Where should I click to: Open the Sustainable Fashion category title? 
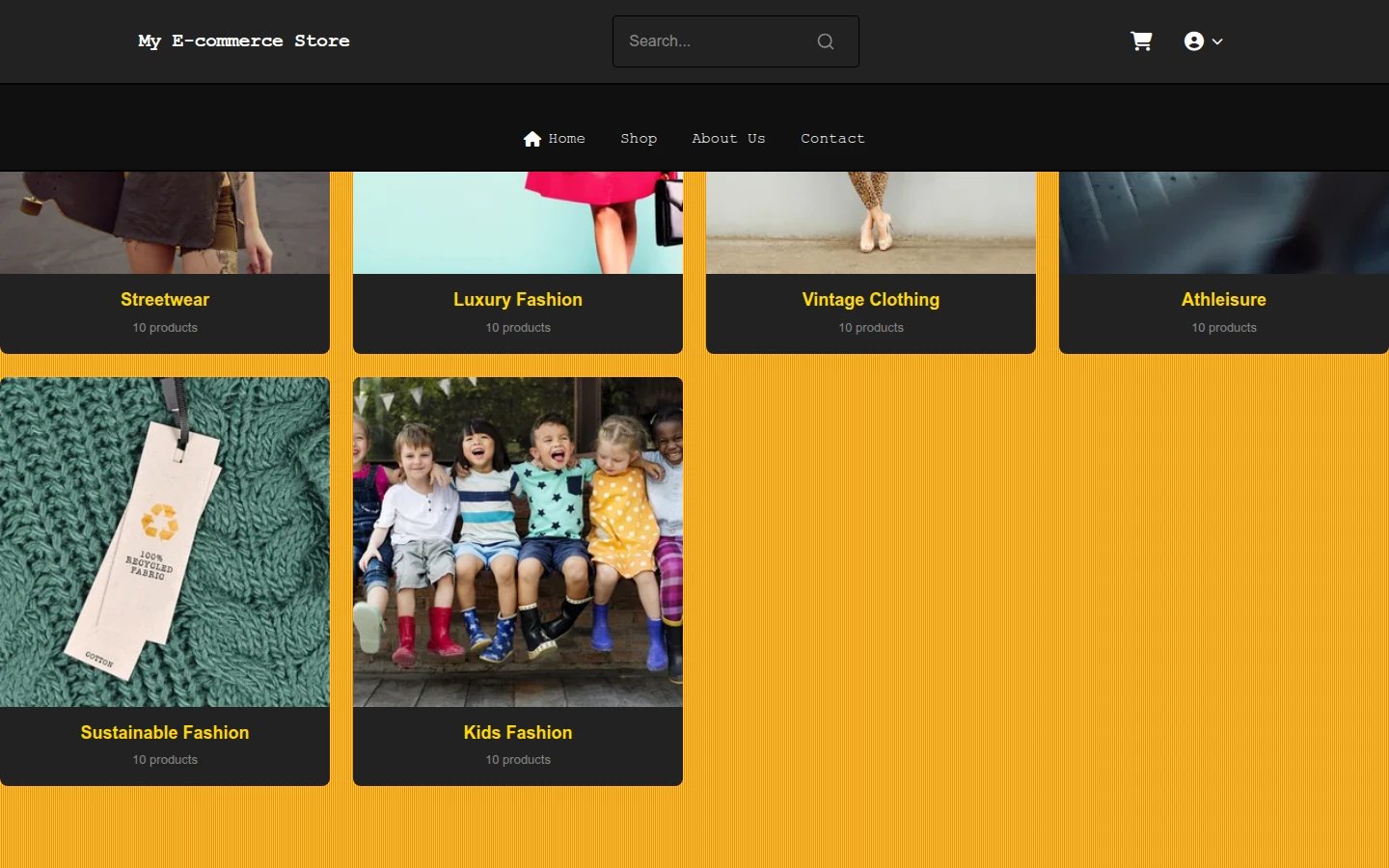click(165, 733)
